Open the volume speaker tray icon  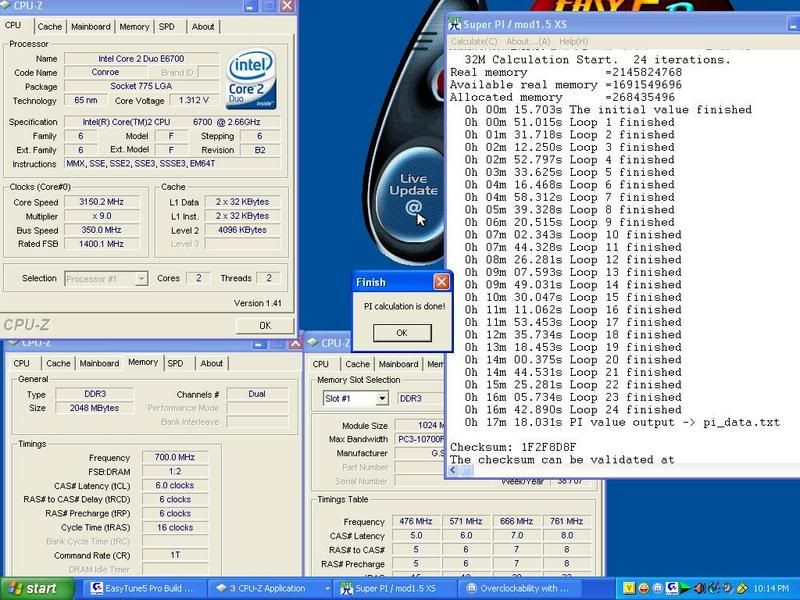pos(699,588)
